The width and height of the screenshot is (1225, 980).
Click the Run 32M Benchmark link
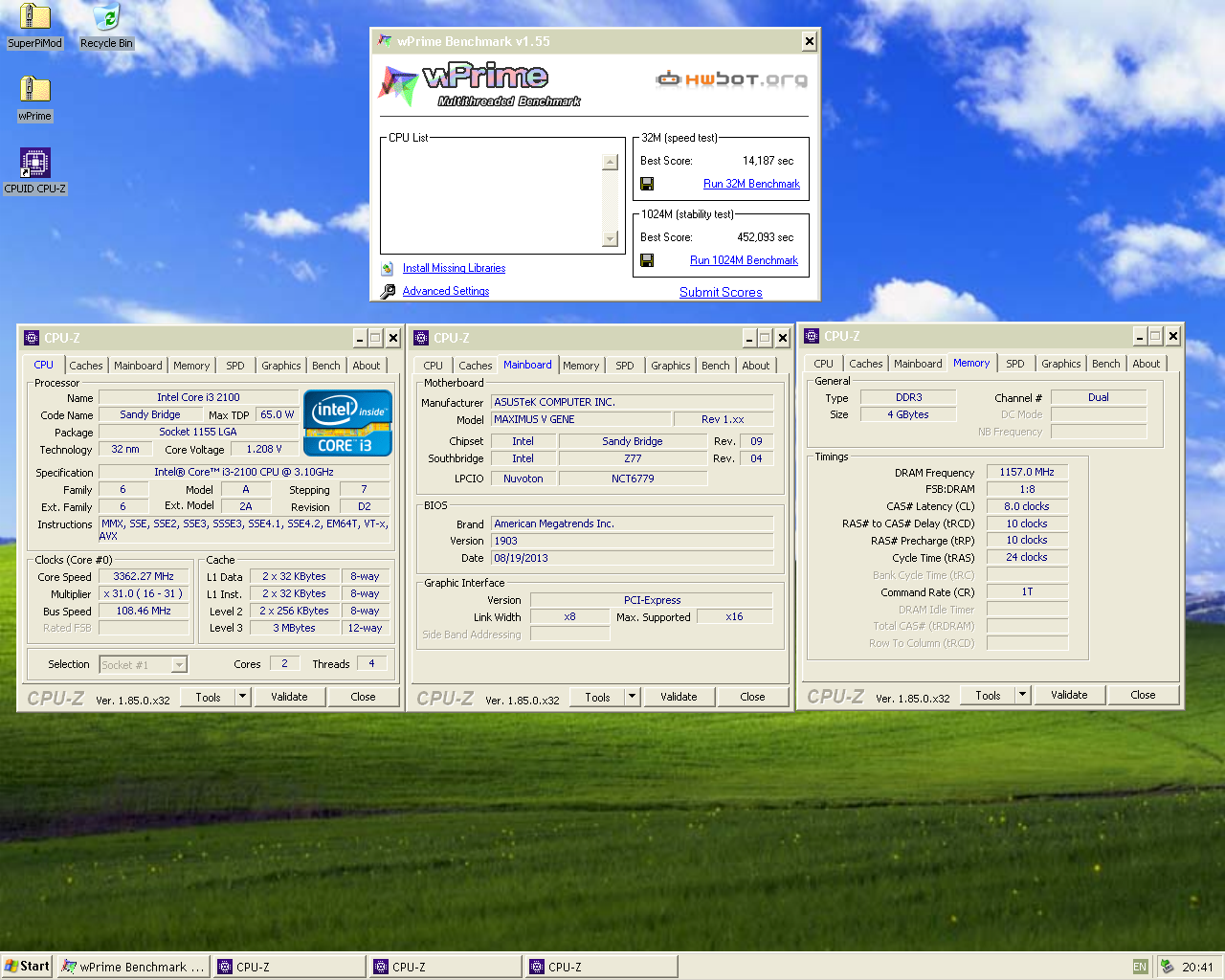751,184
